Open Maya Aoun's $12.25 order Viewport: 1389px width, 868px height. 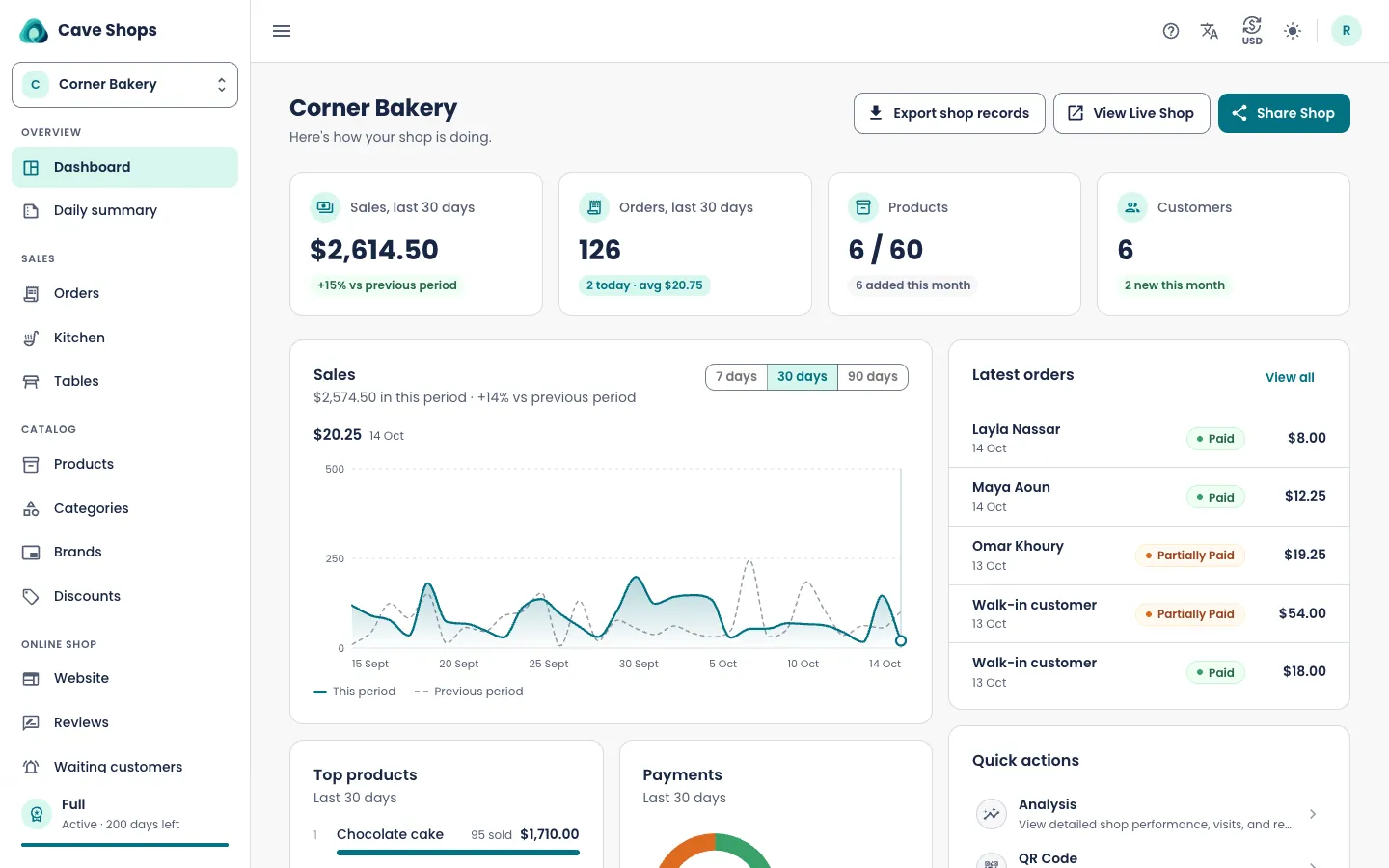[1149, 497]
